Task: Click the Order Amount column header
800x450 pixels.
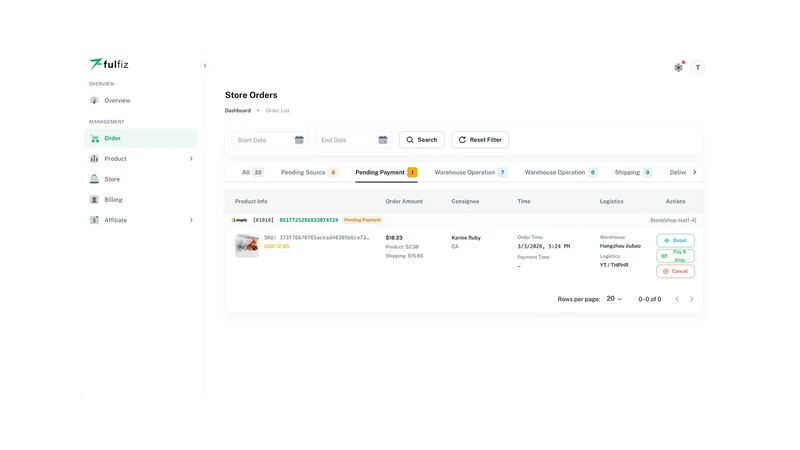Action: tap(404, 202)
